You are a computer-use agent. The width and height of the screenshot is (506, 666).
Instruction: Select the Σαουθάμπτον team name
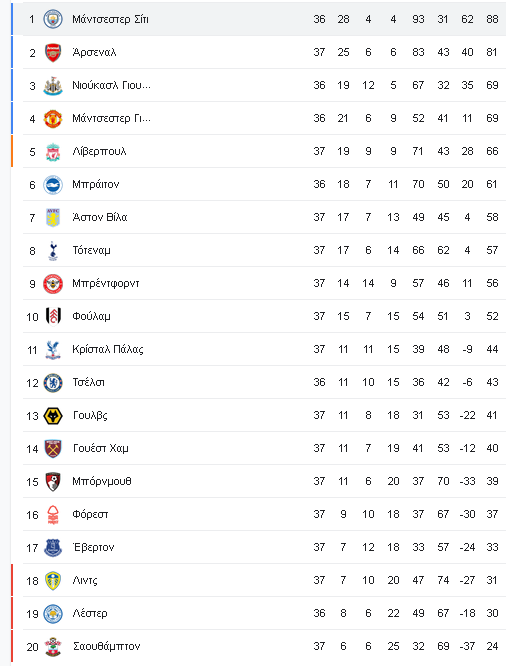click(106, 646)
